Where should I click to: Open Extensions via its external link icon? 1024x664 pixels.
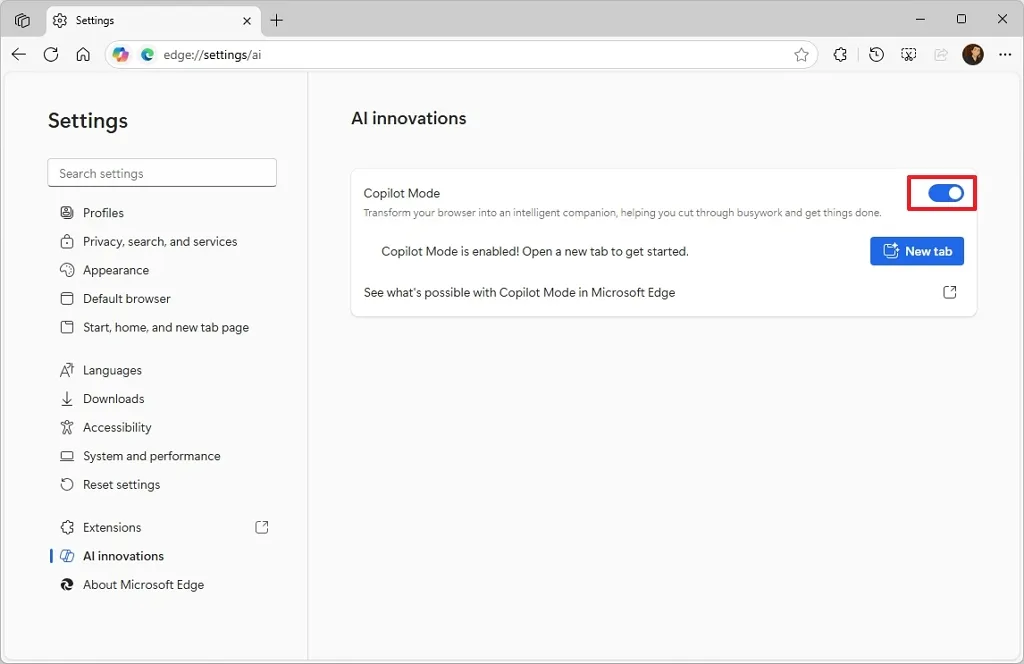(261, 527)
